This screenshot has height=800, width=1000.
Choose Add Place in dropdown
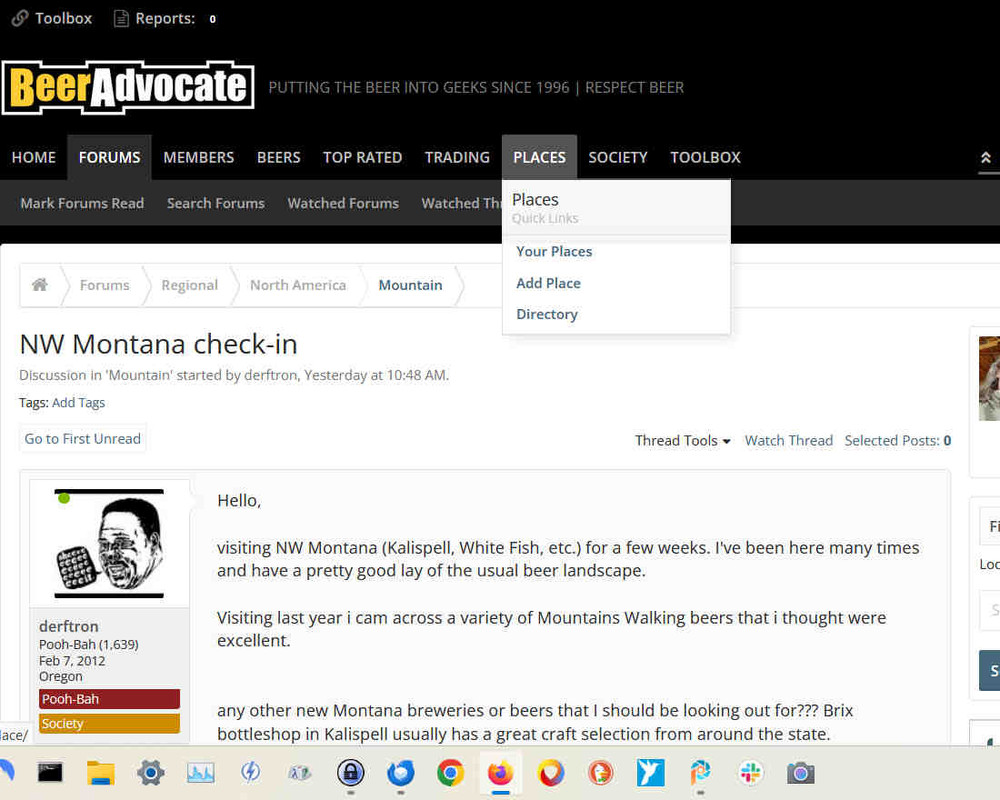pyautogui.click(x=548, y=283)
